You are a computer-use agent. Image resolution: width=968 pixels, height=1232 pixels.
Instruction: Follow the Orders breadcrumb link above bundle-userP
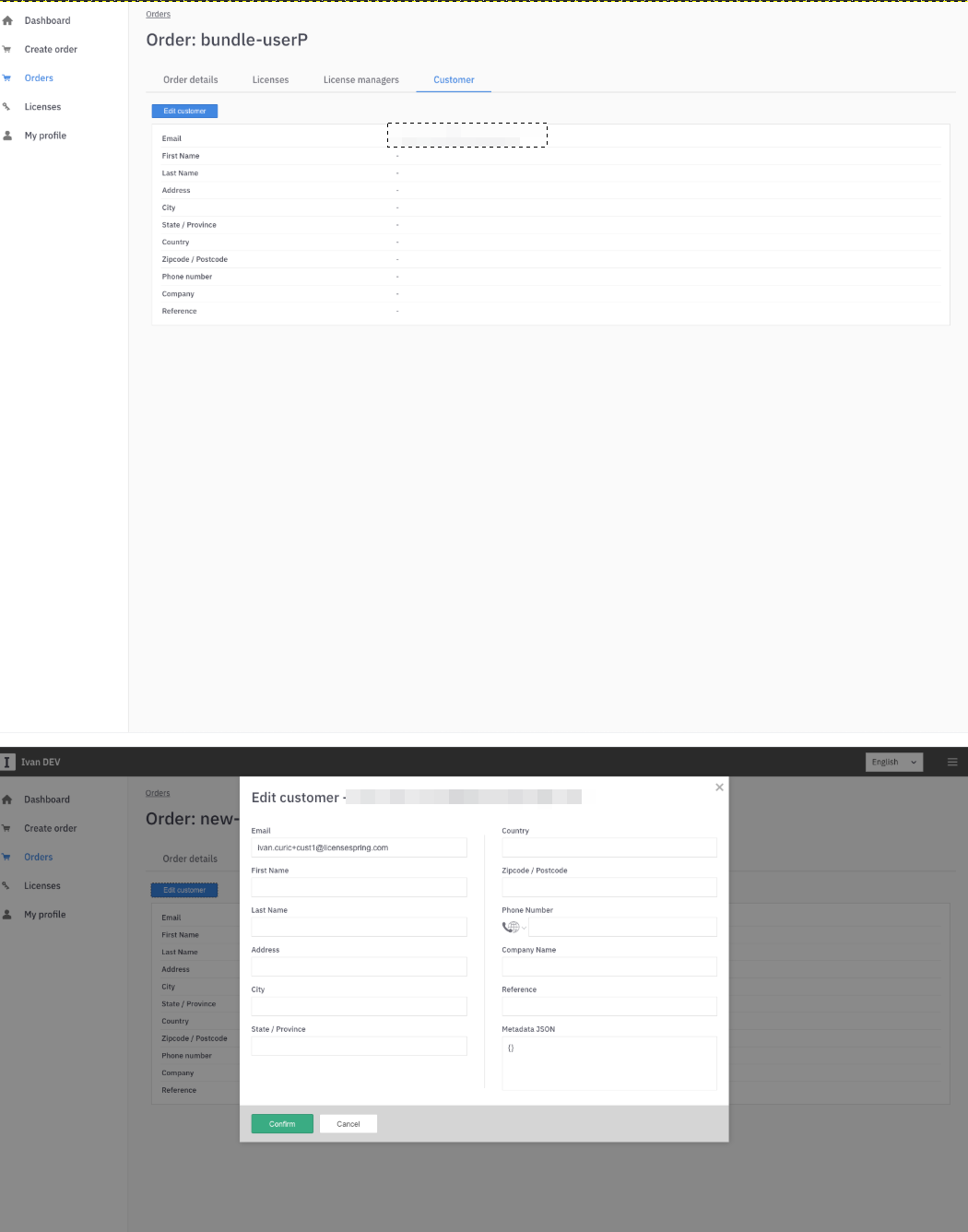click(x=158, y=14)
